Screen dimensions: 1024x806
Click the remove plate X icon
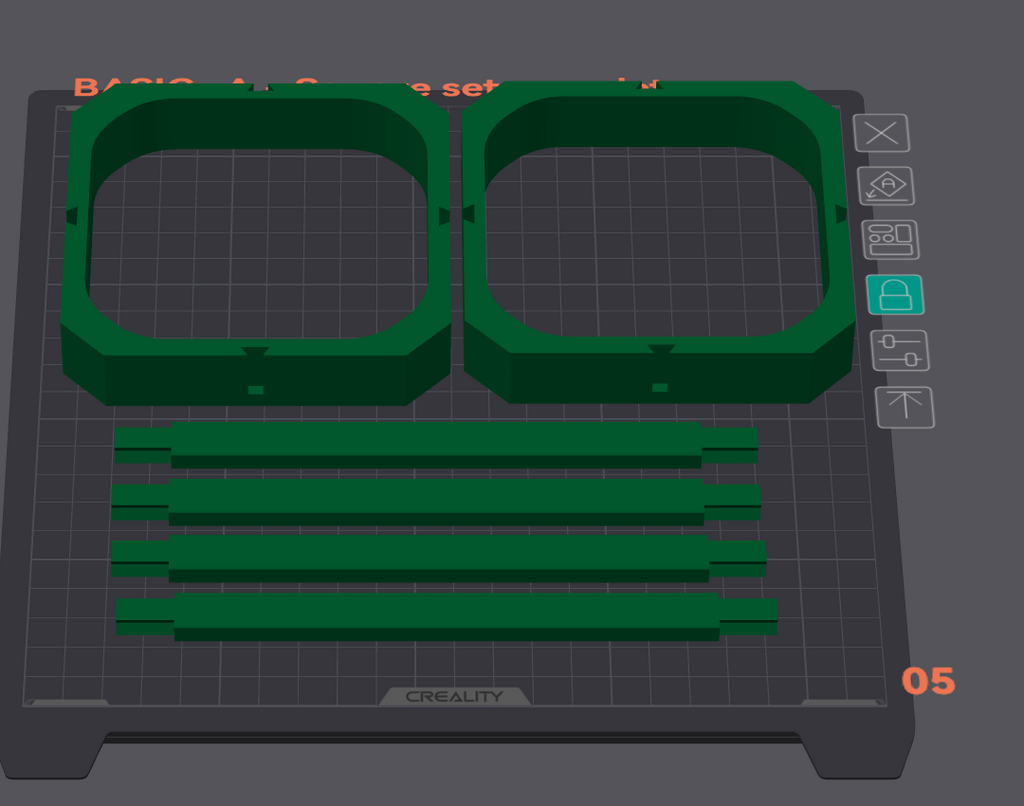(x=882, y=133)
